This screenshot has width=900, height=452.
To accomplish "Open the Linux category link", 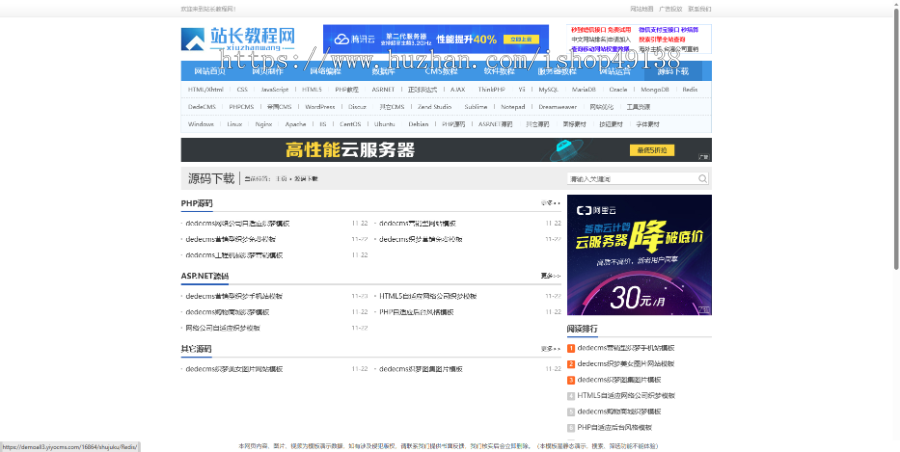I will pos(234,124).
